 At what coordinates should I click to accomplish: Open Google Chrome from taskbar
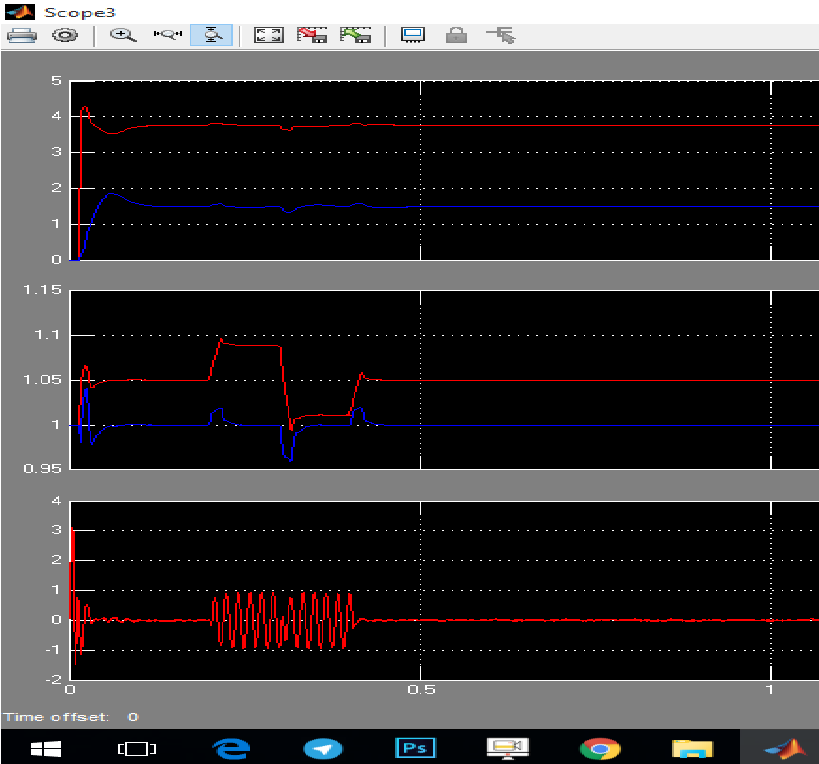599,747
